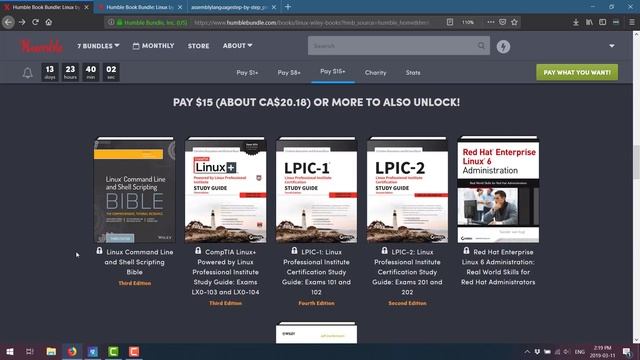Open Task View on the taskbar

pyautogui.click(x=29, y=351)
